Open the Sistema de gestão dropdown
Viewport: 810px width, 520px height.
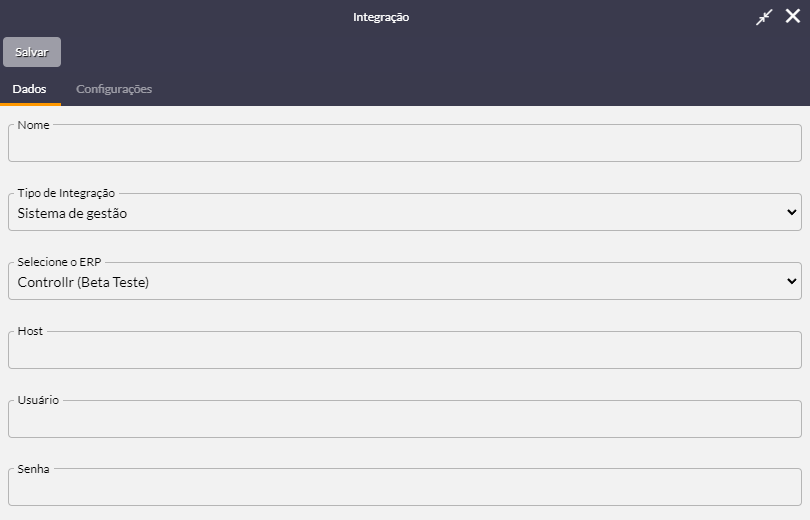point(405,212)
